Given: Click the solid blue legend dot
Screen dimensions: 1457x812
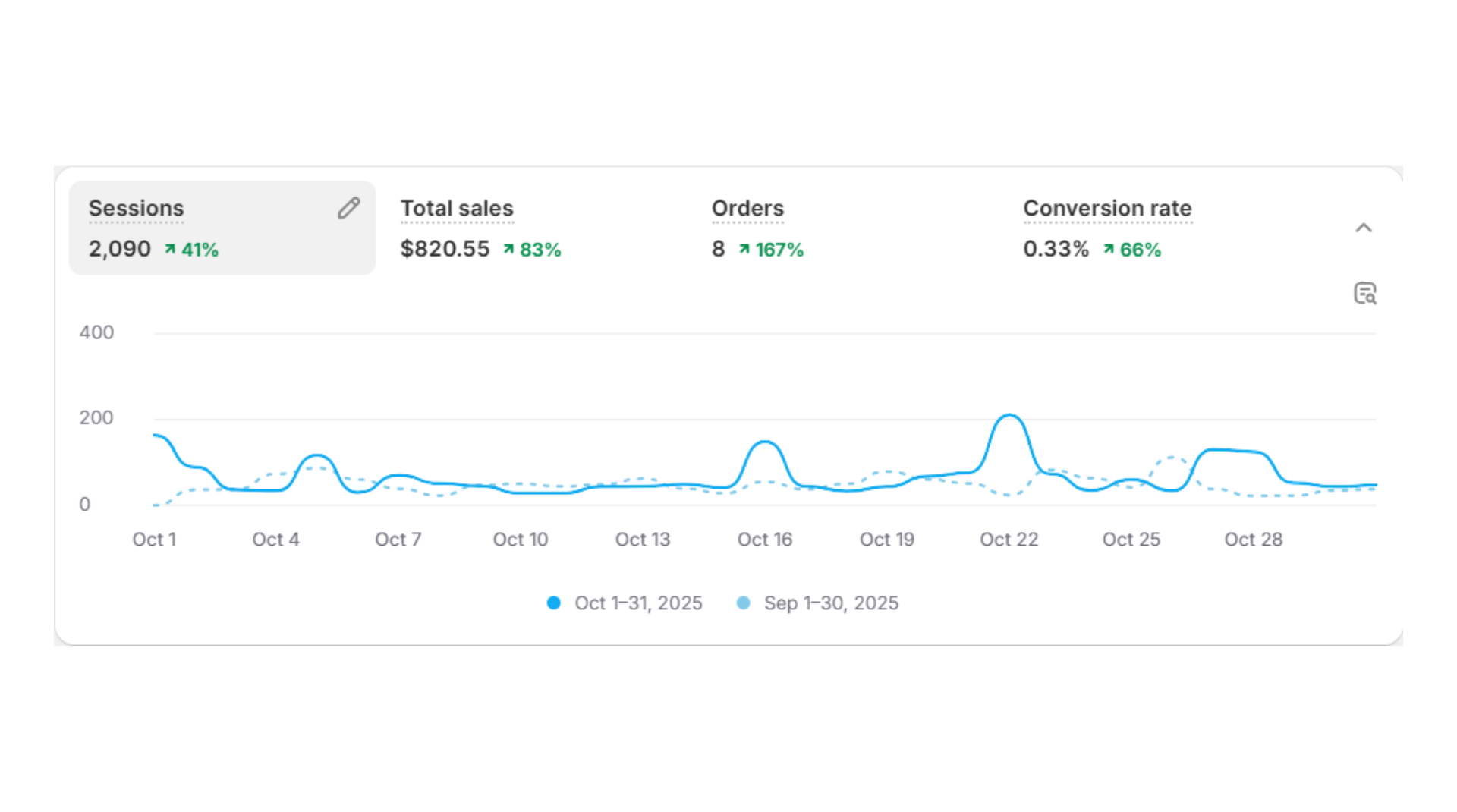Looking at the screenshot, I should (x=553, y=602).
